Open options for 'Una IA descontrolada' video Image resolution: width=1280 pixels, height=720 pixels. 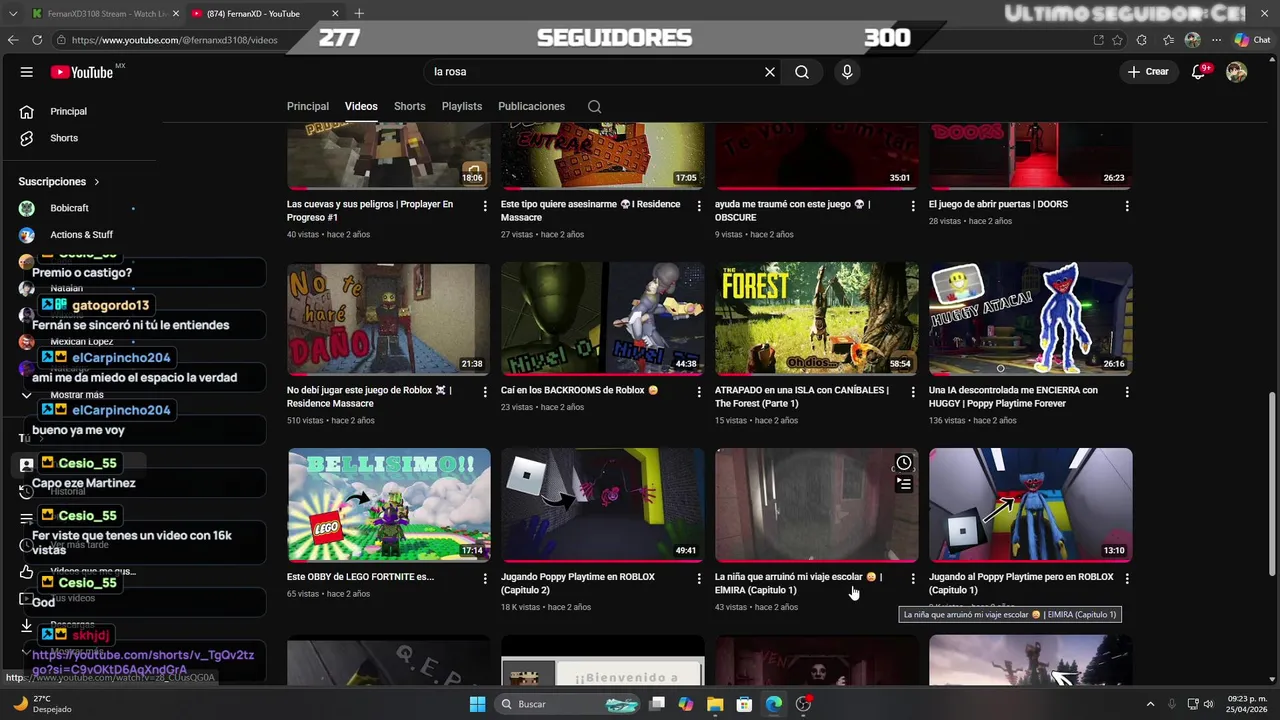pos(1127,392)
